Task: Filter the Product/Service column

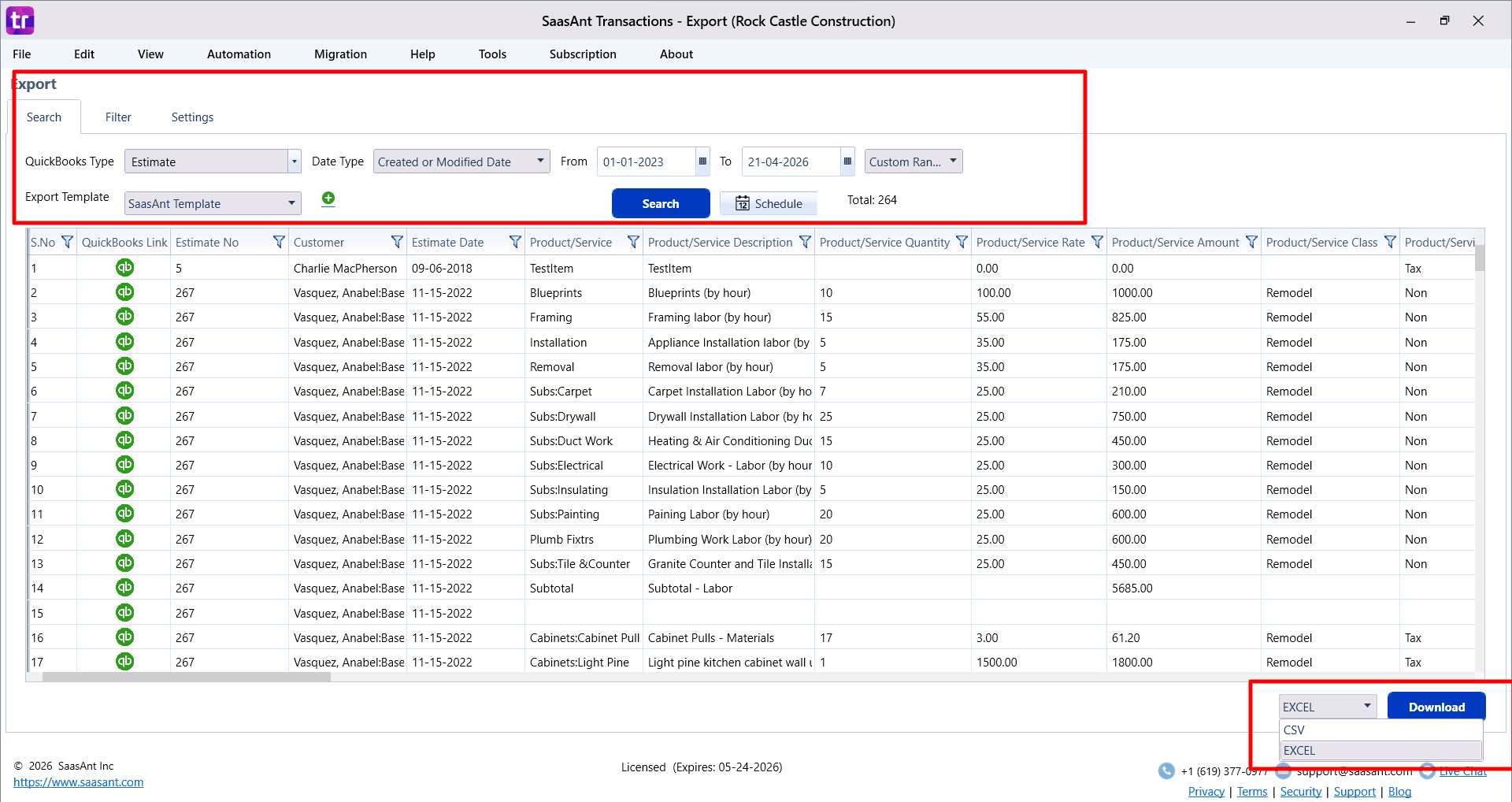Action: pyautogui.click(x=633, y=242)
